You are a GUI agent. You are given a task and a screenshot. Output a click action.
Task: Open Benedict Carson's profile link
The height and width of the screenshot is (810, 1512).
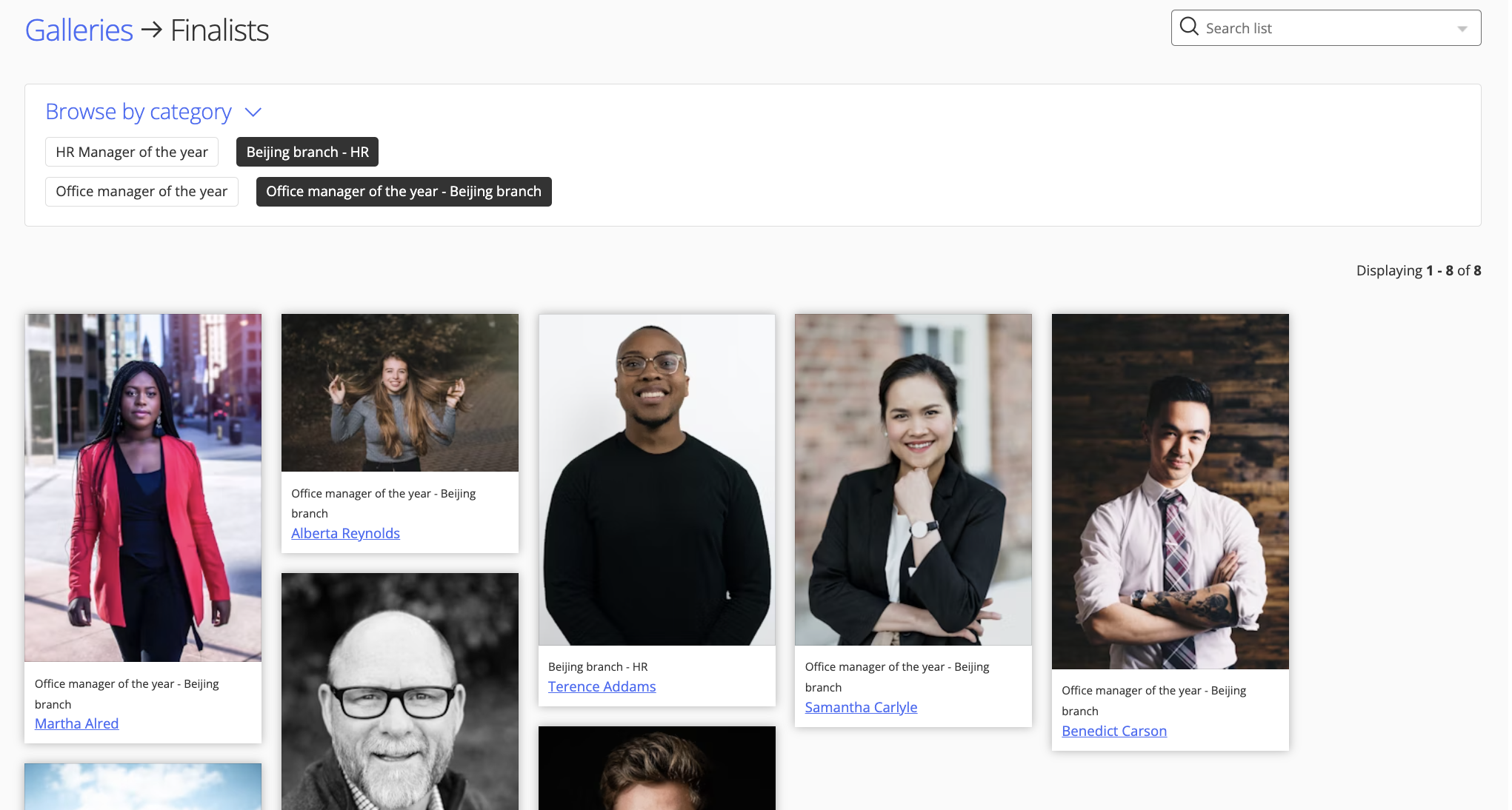(x=1113, y=731)
